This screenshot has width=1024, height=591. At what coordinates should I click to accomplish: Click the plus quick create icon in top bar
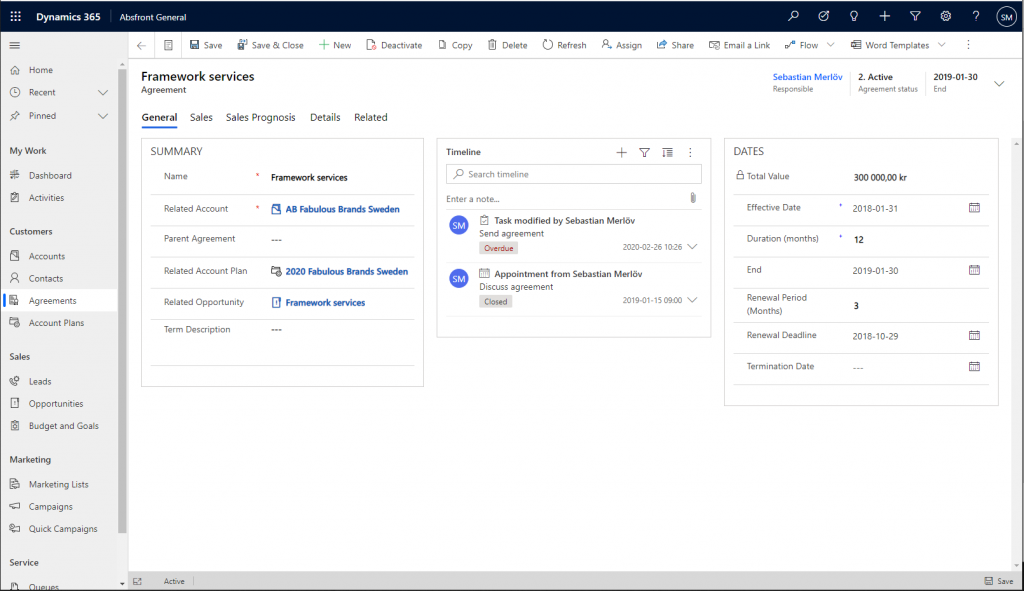click(884, 16)
